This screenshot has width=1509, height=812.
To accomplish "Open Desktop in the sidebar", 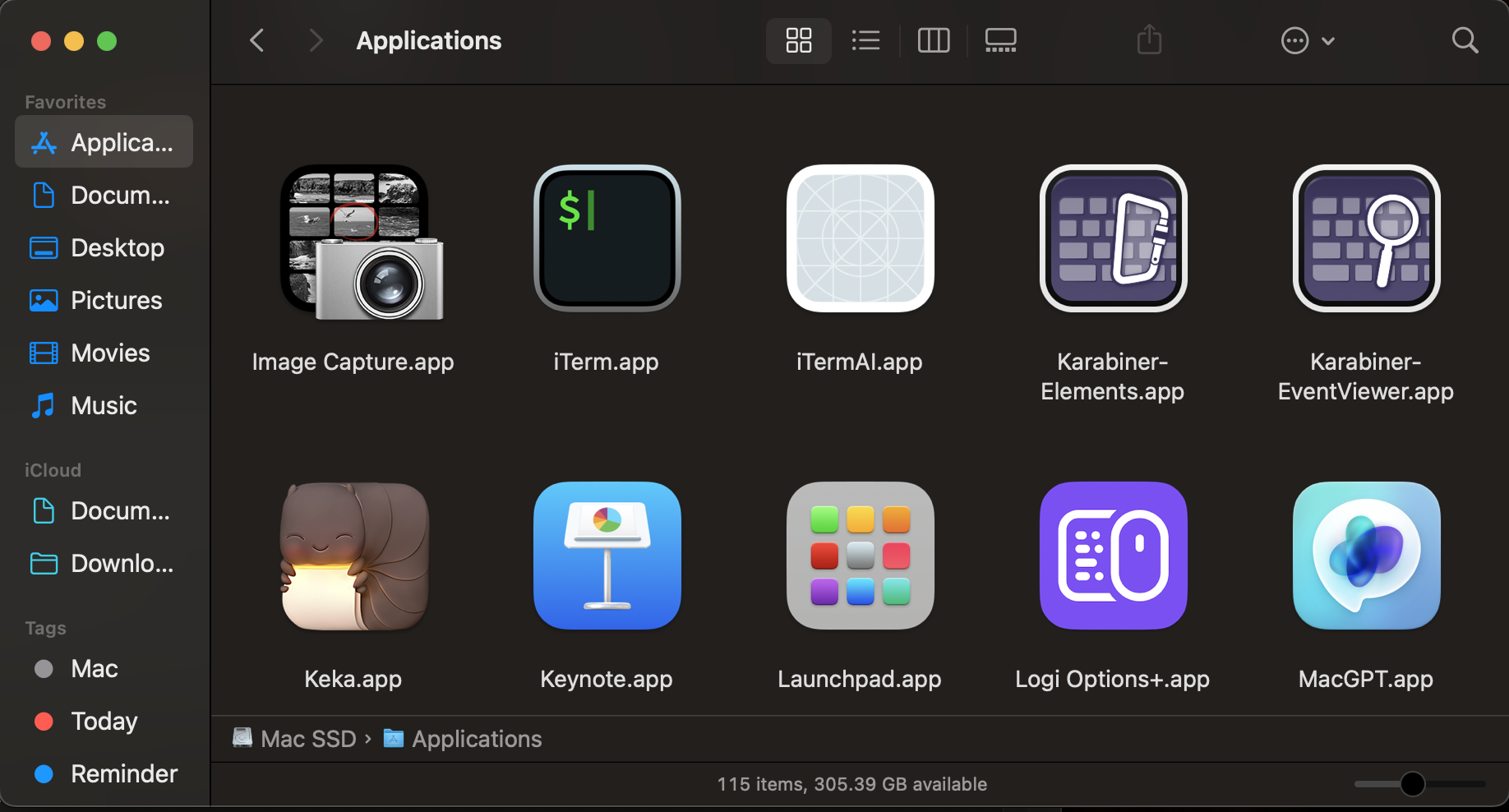I will click(x=104, y=247).
